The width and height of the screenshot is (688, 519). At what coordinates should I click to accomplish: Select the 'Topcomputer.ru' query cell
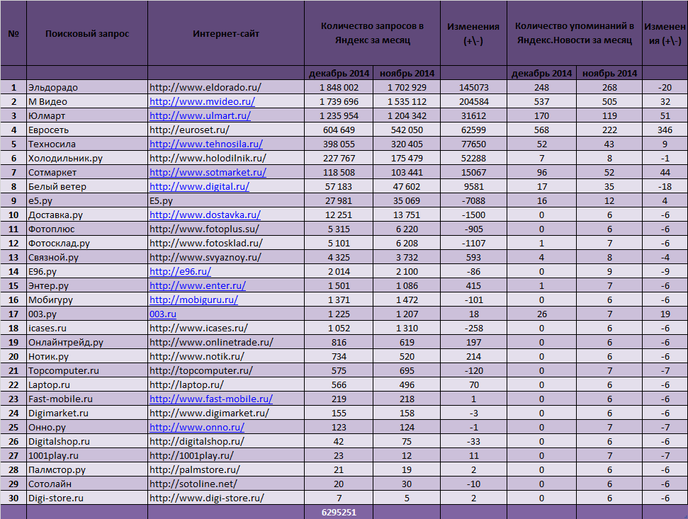tap(87, 371)
